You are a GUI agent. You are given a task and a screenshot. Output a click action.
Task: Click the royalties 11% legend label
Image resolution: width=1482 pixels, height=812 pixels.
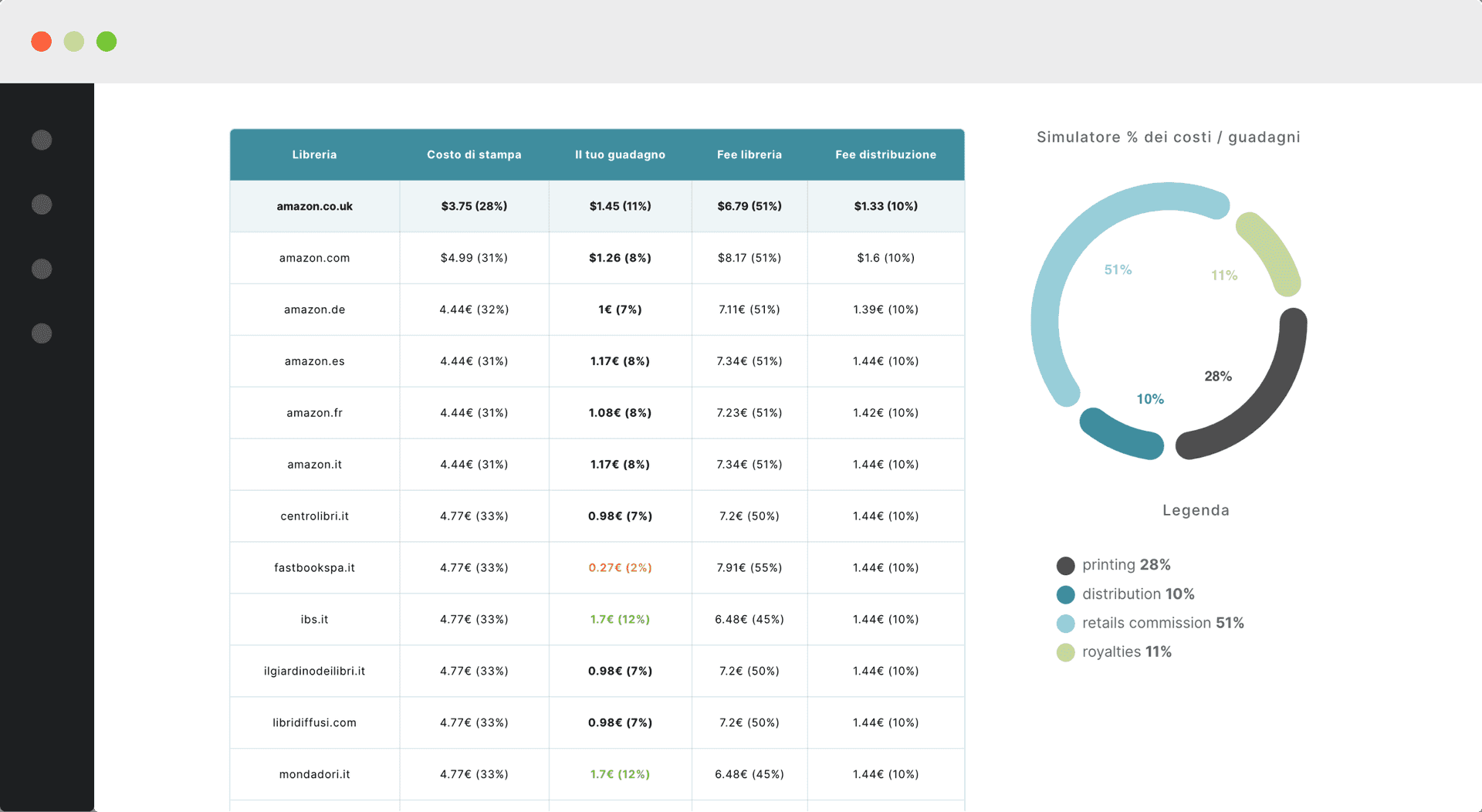(x=1126, y=652)
